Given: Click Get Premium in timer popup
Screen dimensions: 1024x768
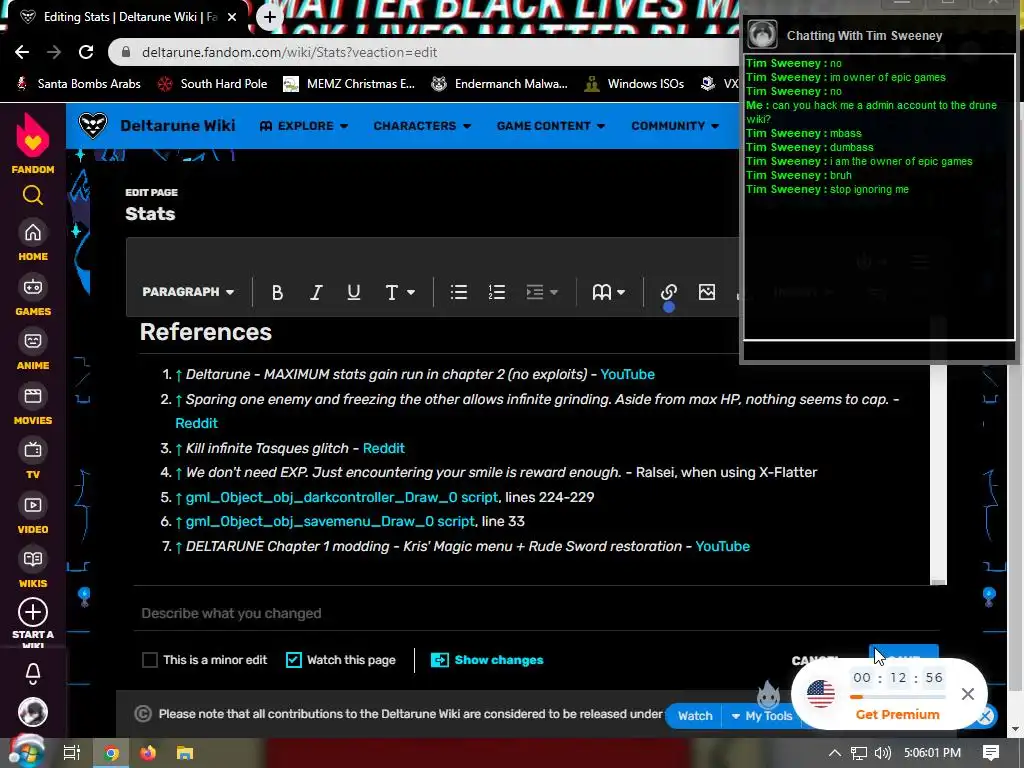Looking at the screenshot, I should point(897,714).
